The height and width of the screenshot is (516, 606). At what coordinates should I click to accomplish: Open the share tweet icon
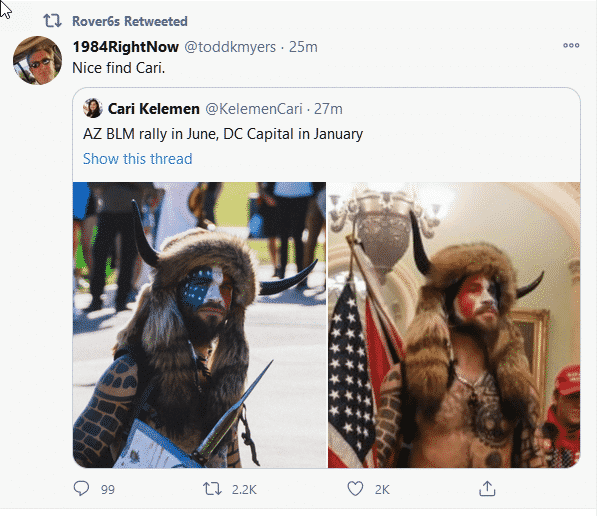point(487,489)
